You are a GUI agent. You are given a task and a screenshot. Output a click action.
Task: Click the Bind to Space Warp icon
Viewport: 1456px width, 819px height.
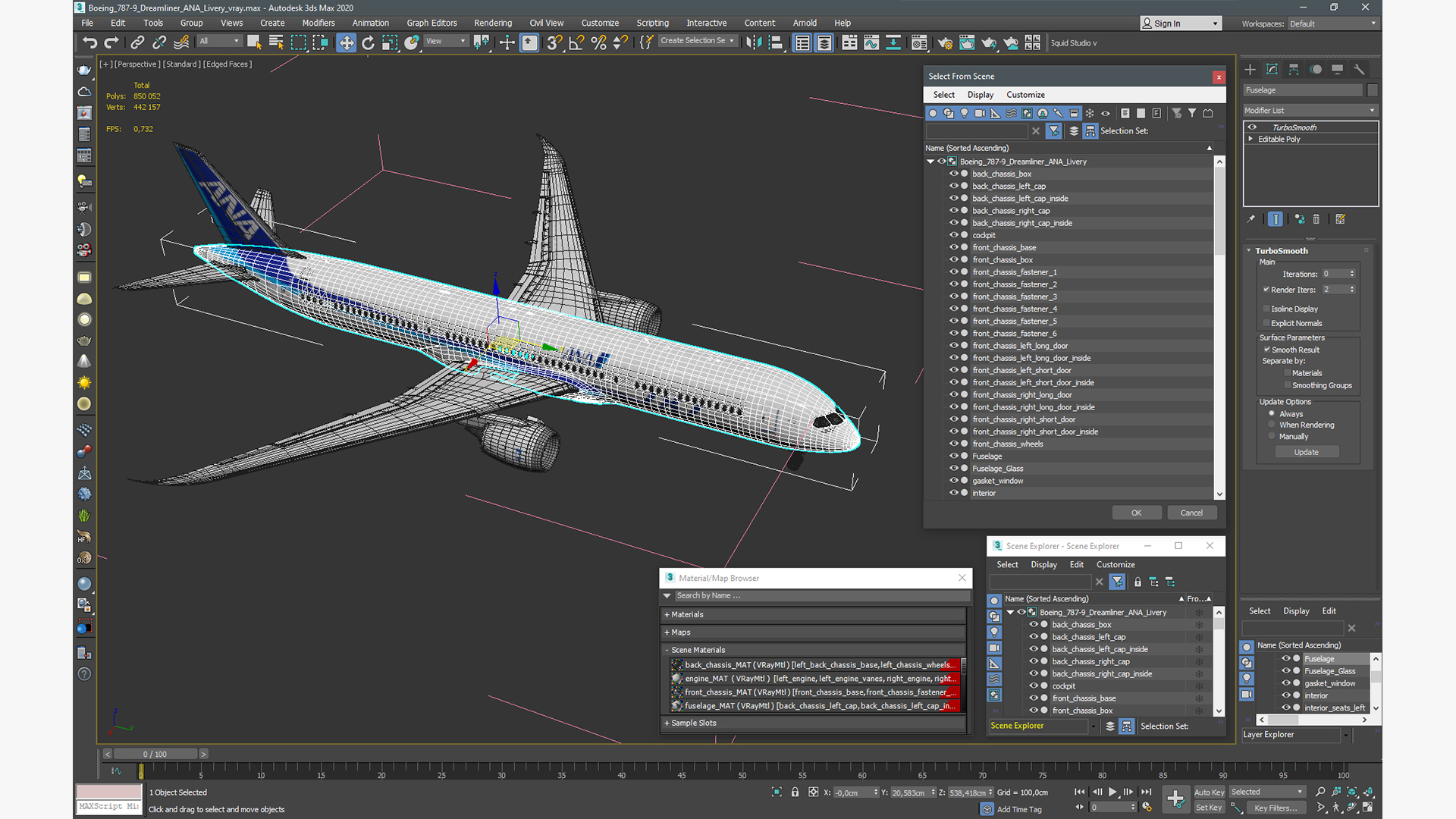click(x=181, y=42)
